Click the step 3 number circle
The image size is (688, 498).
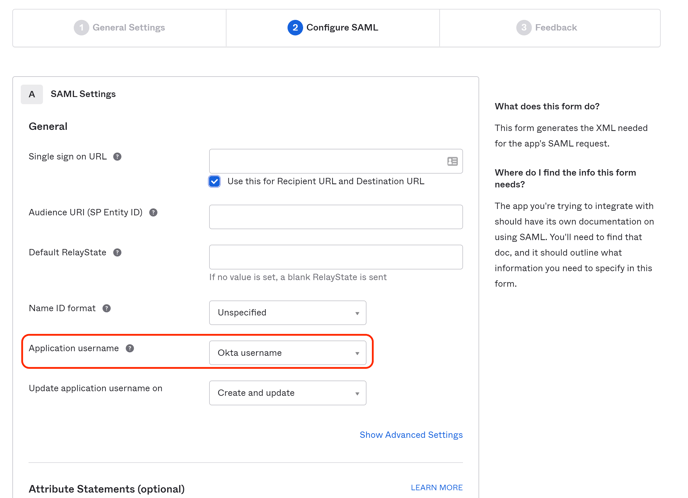click(523, 28)
